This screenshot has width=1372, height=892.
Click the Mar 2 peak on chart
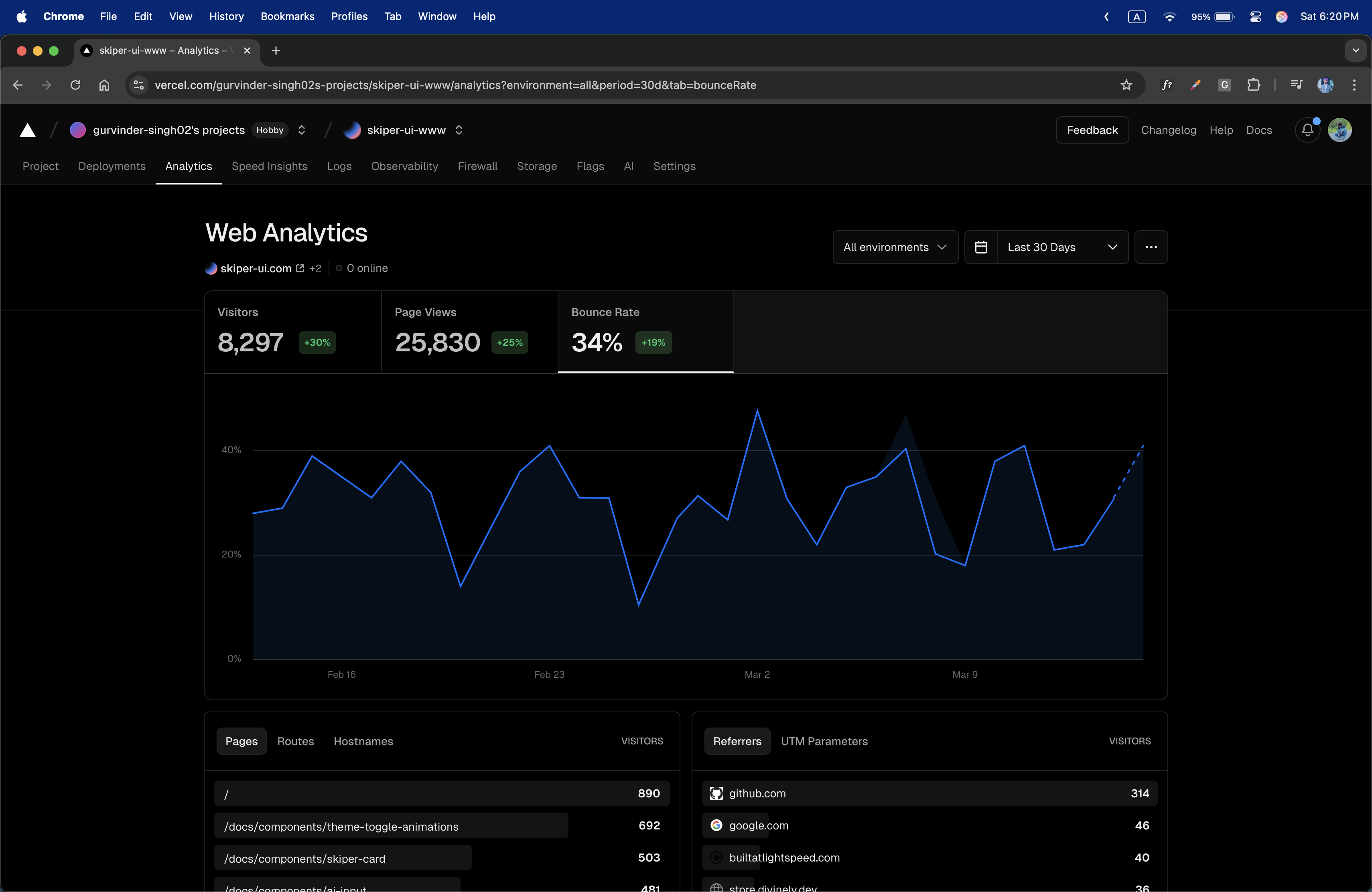coord(757,410)
